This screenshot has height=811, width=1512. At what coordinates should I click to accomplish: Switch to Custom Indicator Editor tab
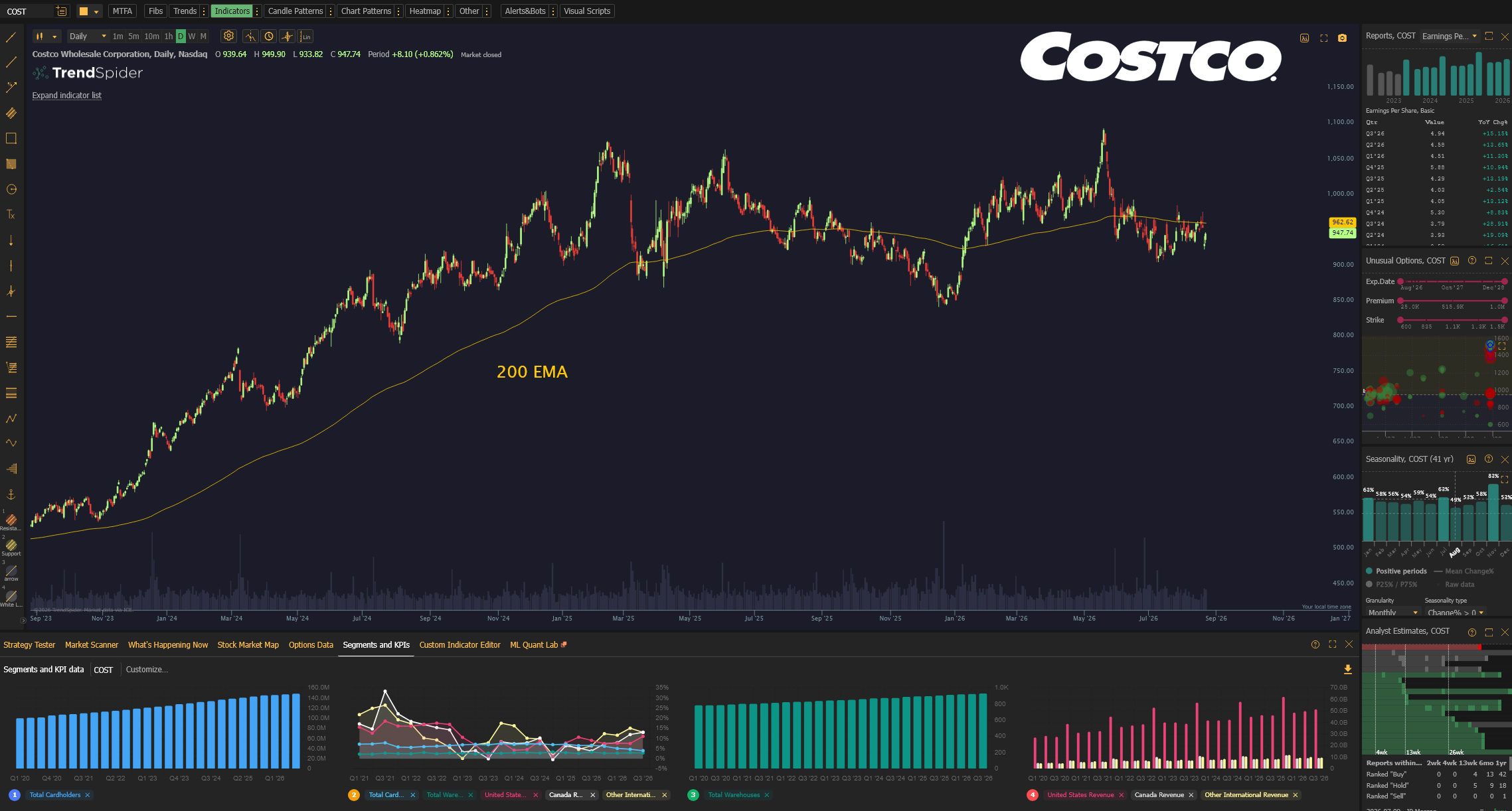(x=460, y=645)
